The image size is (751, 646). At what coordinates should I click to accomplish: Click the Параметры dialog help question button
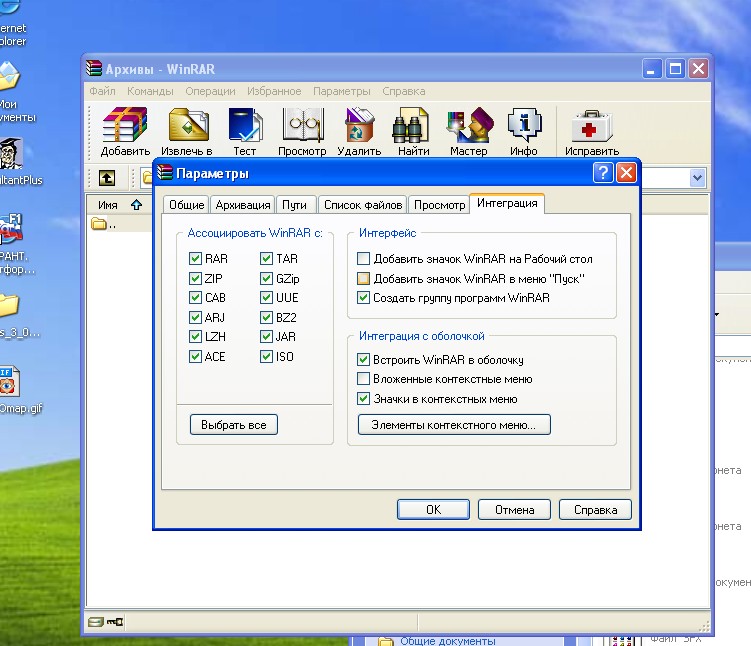(603, 172)
